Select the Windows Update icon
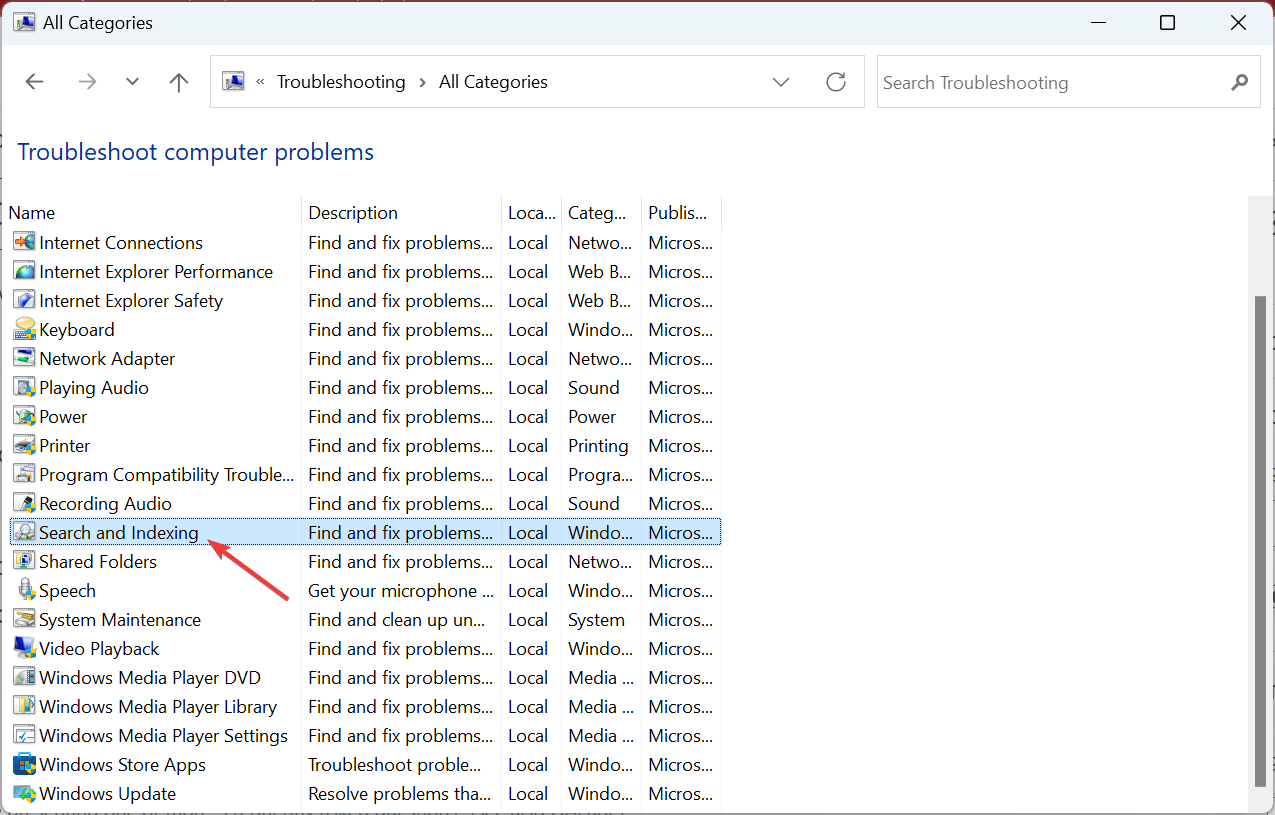This screenshot has height=815, width=1275. [x=24, y=793]
